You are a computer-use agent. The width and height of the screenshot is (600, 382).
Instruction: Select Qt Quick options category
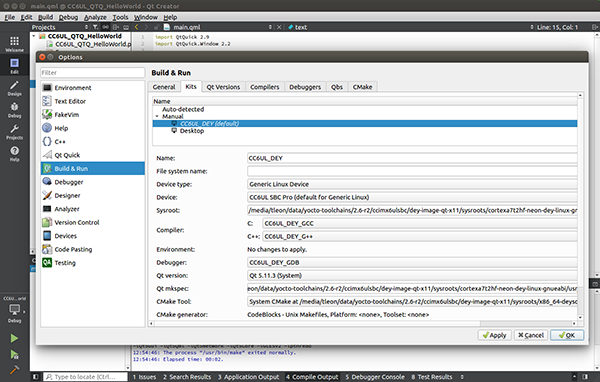click(93, 155)
